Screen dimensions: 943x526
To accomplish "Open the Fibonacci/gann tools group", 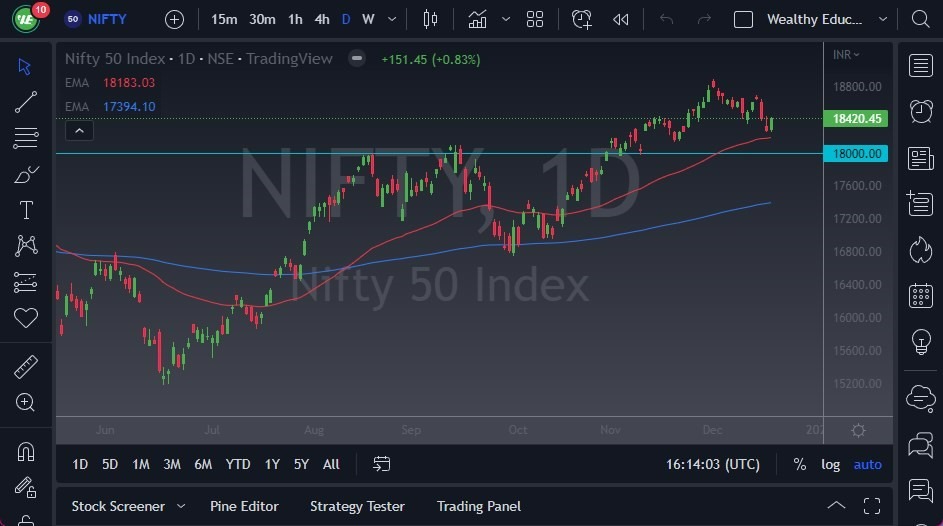I will (25, 138).
